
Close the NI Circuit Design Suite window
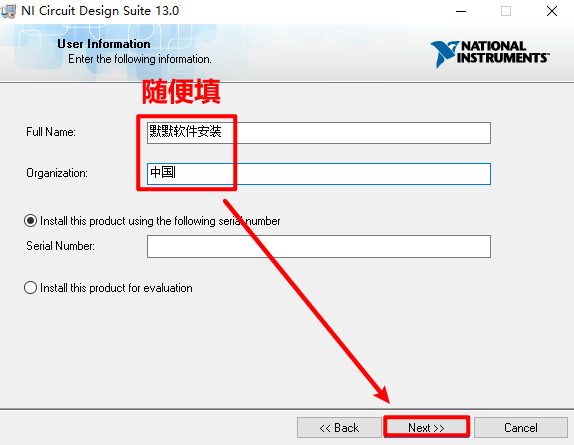coord(552,11)
